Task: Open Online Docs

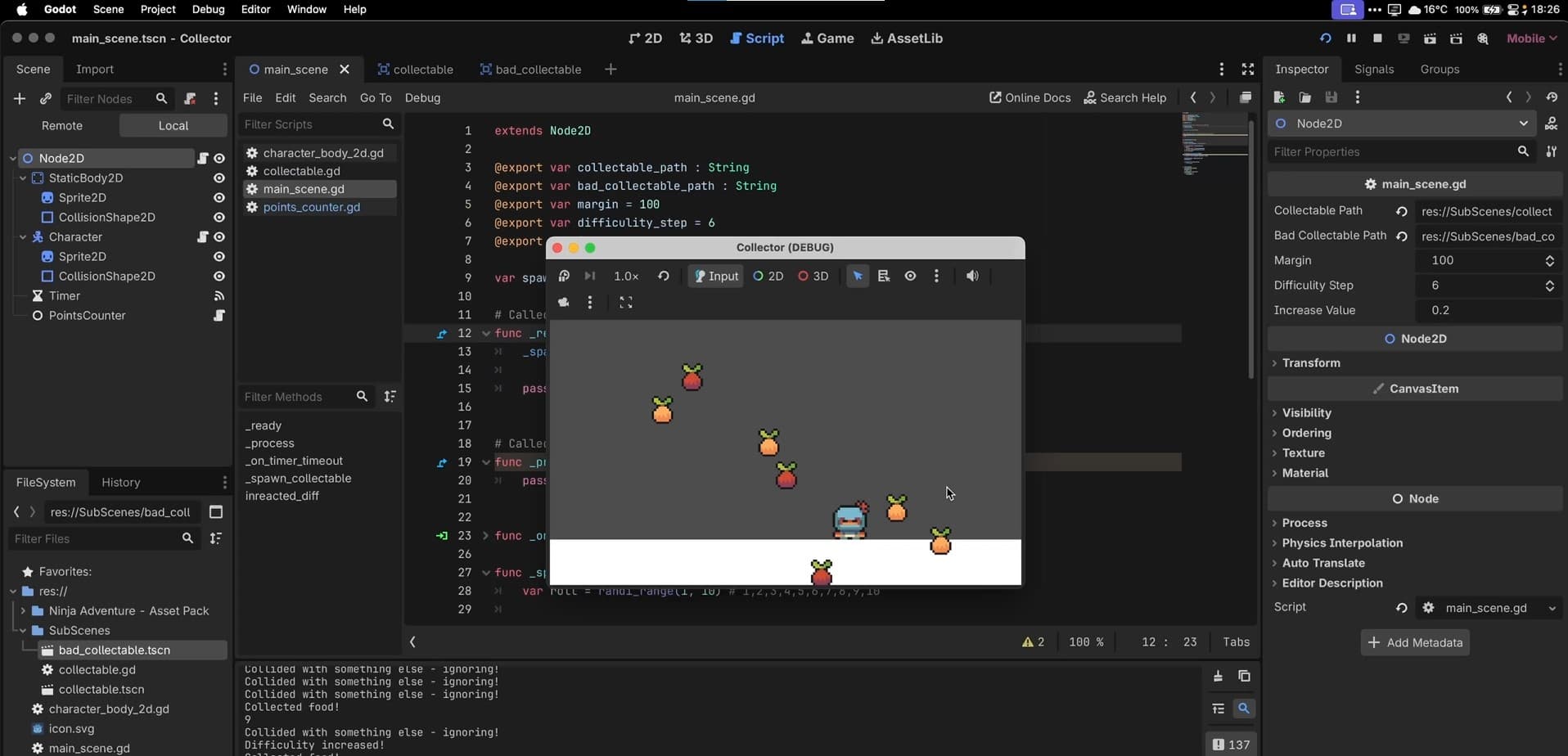Action: 1030,98
